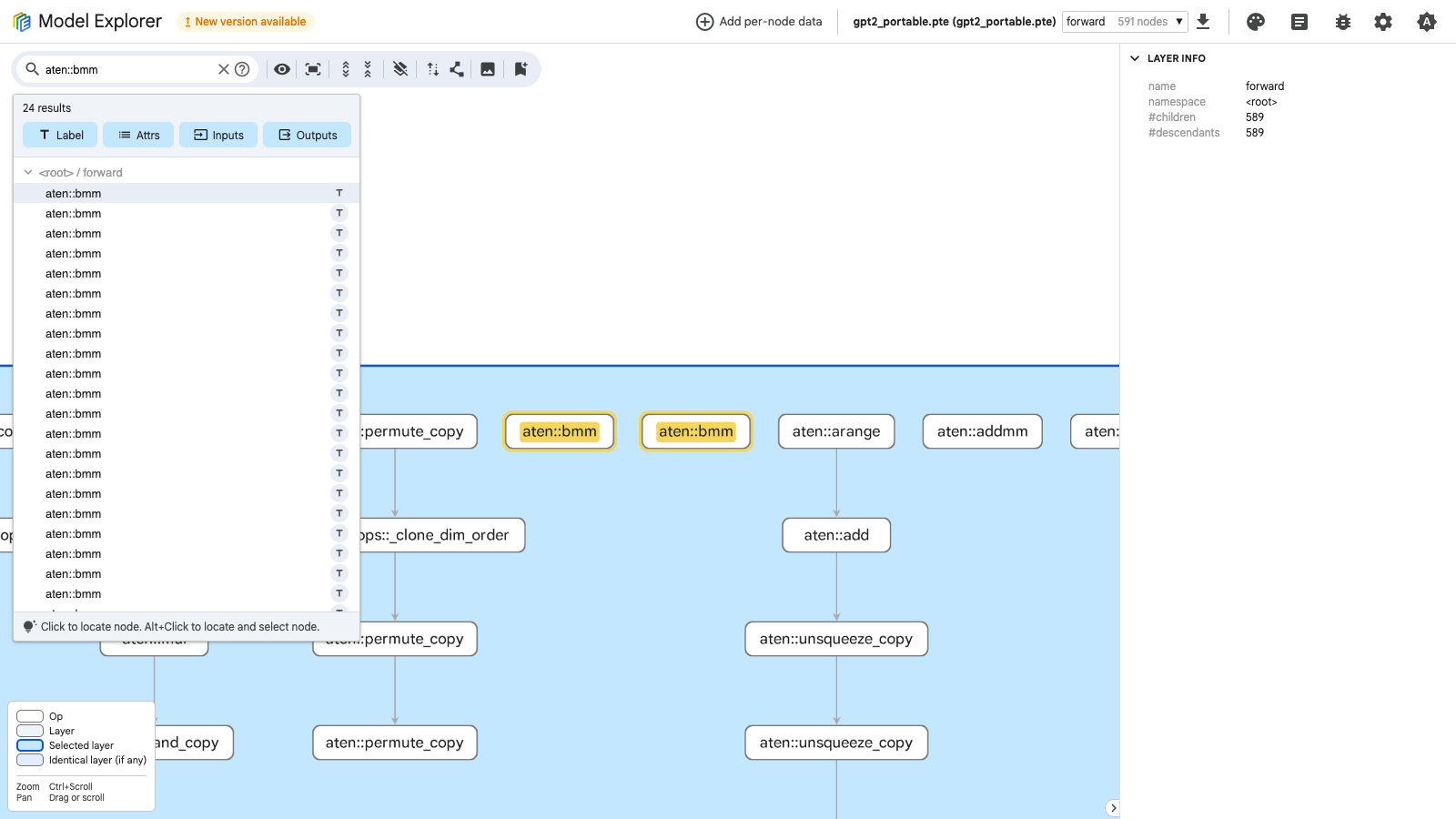The image size is (1456, 819).
Task: Open the color palette visualizer settings
Action: click(1256, 22)
